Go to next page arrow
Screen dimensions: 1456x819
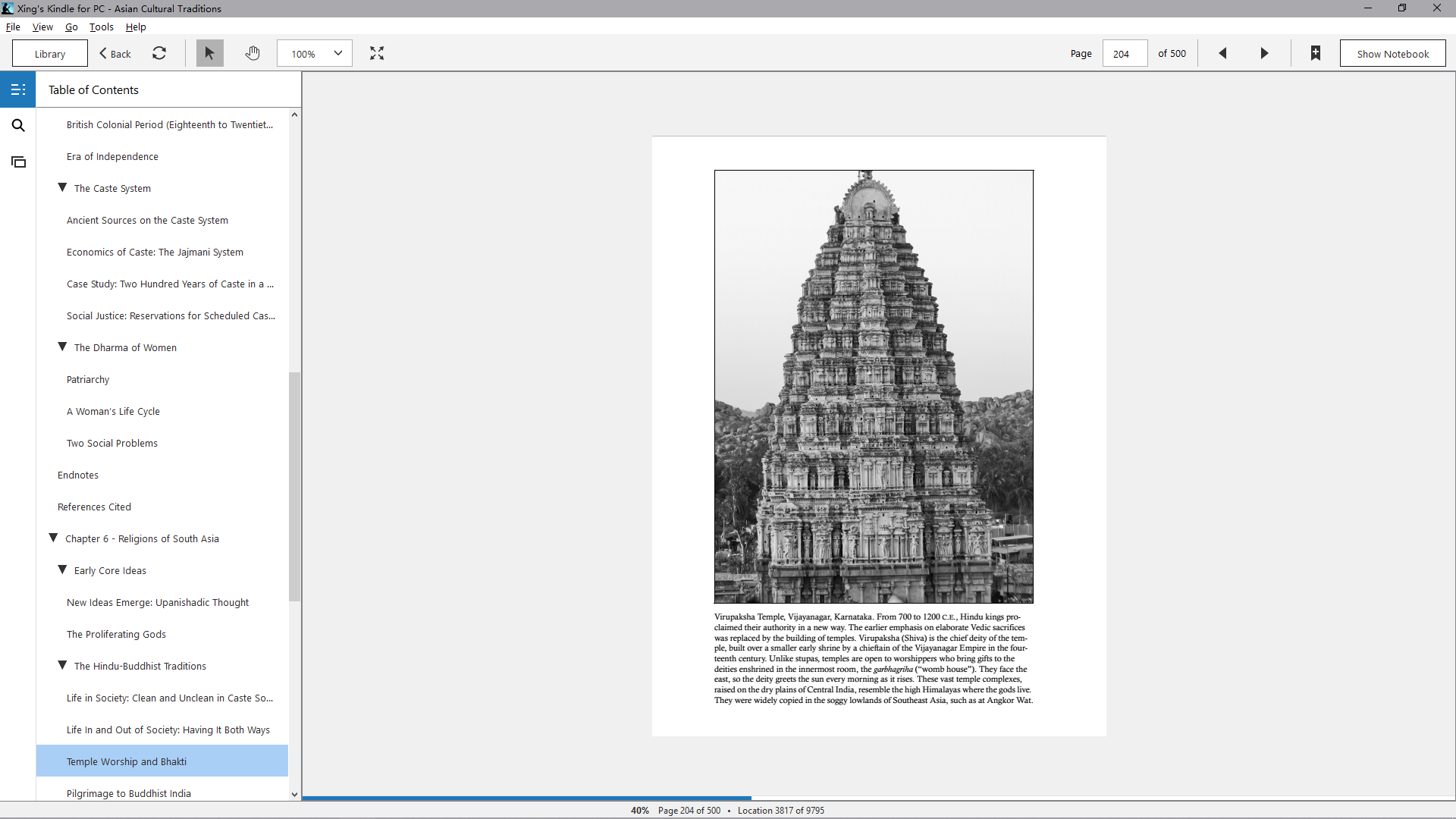[1264, 53]
